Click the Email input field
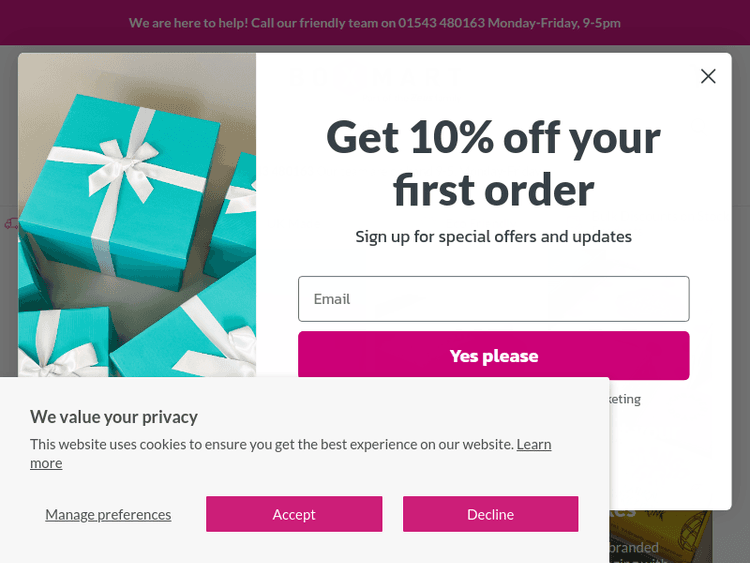Image resolution: width=750 pixels, height=563 pixels. 493,299
